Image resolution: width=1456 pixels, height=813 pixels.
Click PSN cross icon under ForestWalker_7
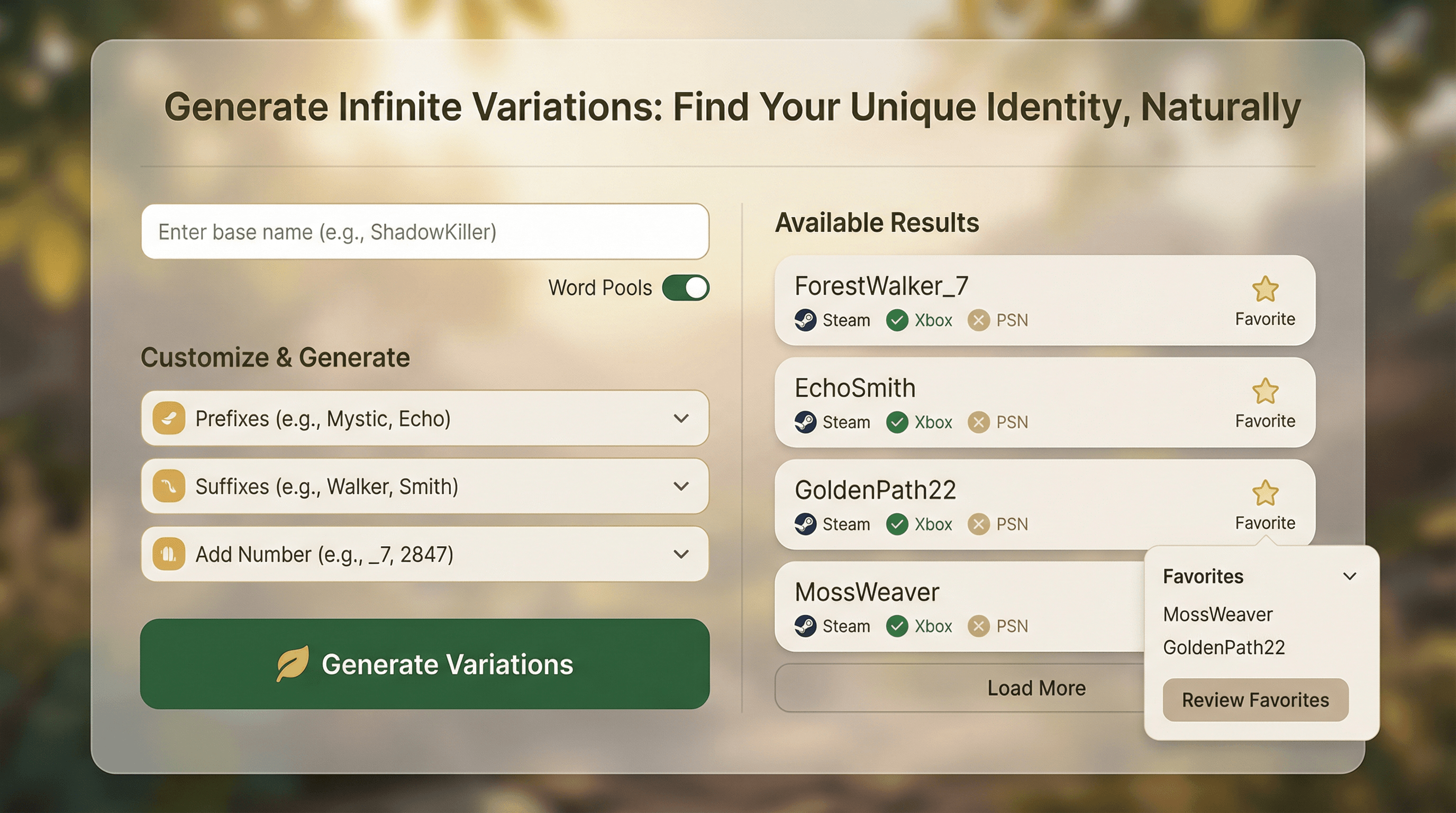pyautogui.click(x=978, y=320)
